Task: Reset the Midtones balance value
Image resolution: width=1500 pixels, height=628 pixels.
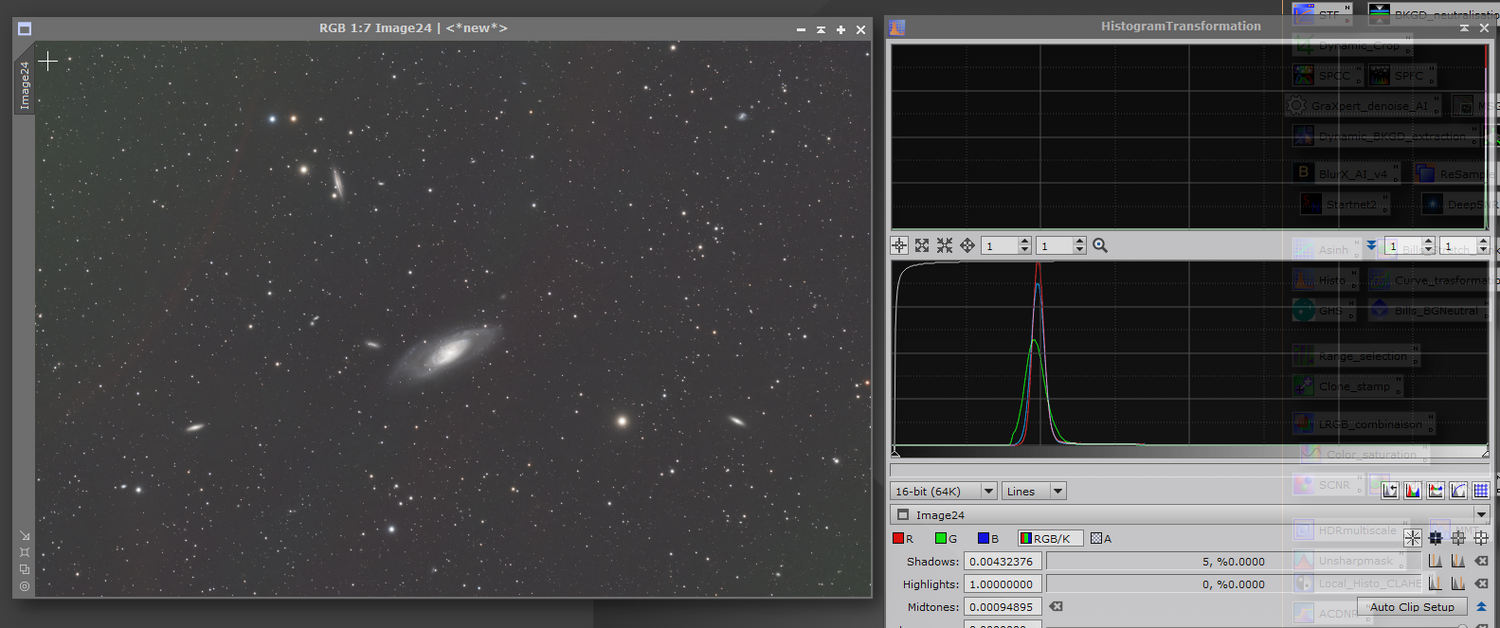Action: [x=1056, y=607]
